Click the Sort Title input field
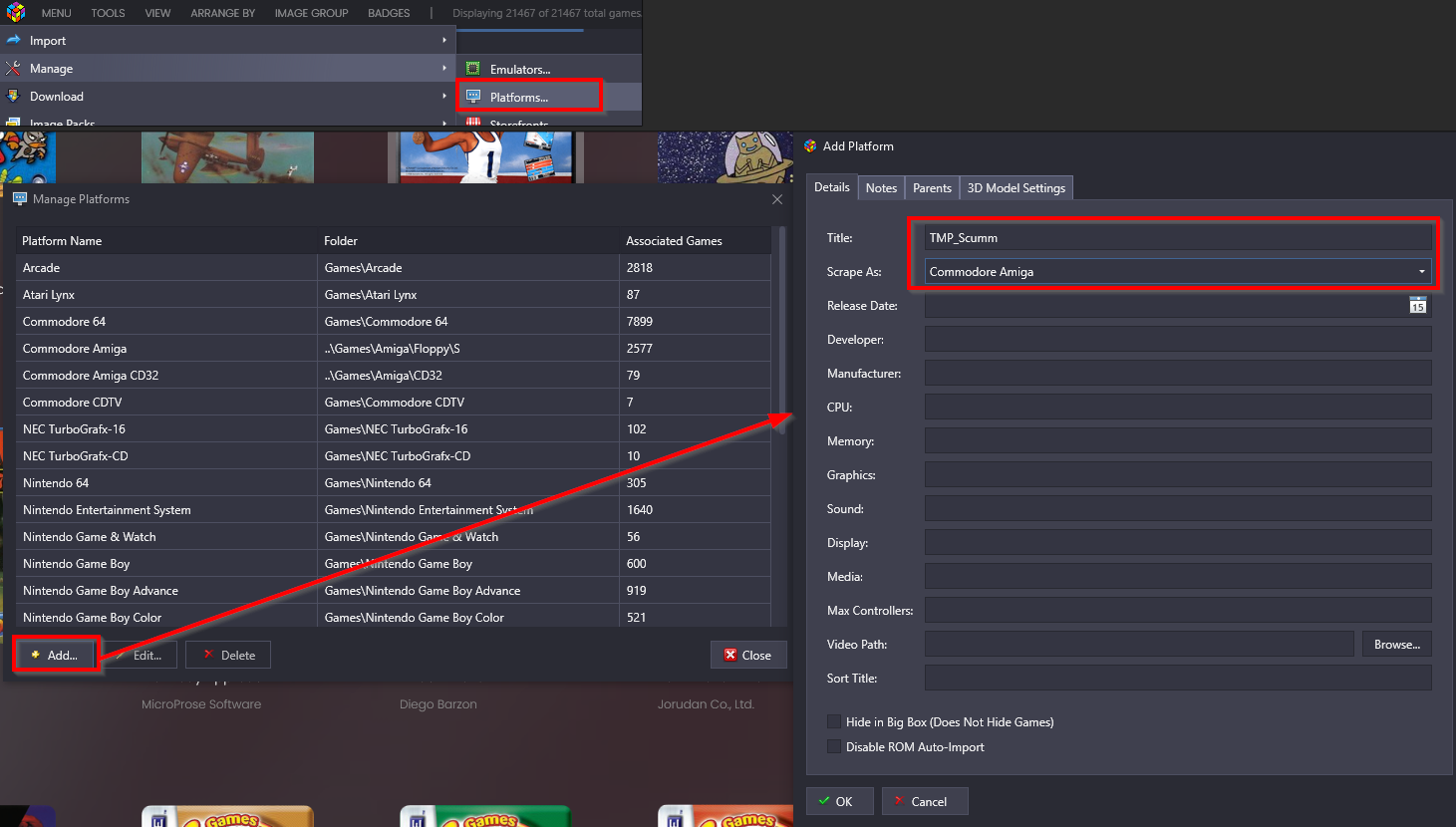The image size is (1456, 827). pos(1178,678)
